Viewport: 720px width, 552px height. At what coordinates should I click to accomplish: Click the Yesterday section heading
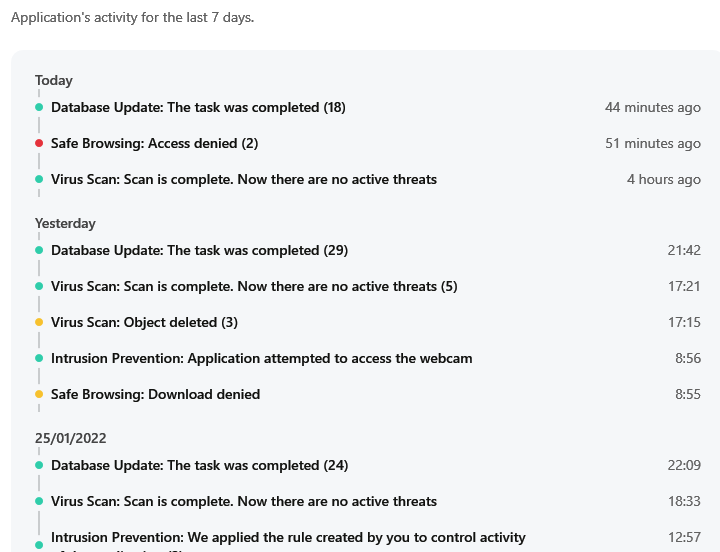point(65,223)
